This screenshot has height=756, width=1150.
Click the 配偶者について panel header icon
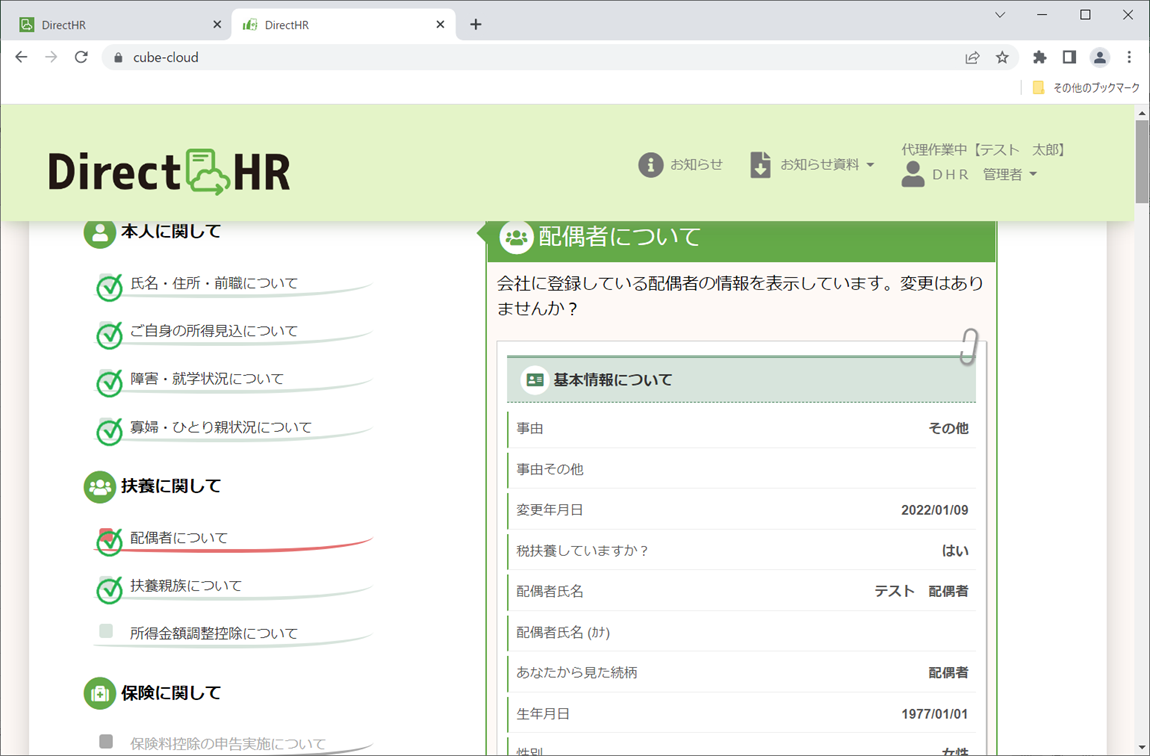pyautogui.click(x=516, y=237)
